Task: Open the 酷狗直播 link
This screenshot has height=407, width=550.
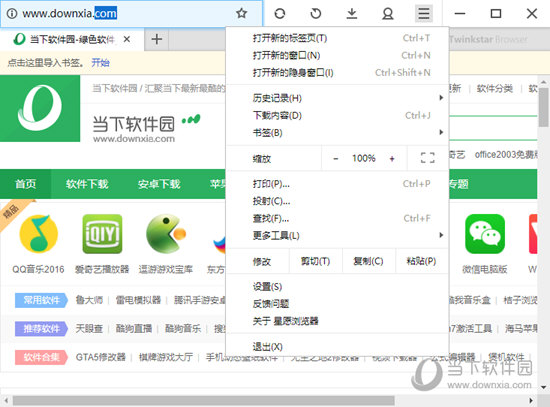Action: click(134, 329)
